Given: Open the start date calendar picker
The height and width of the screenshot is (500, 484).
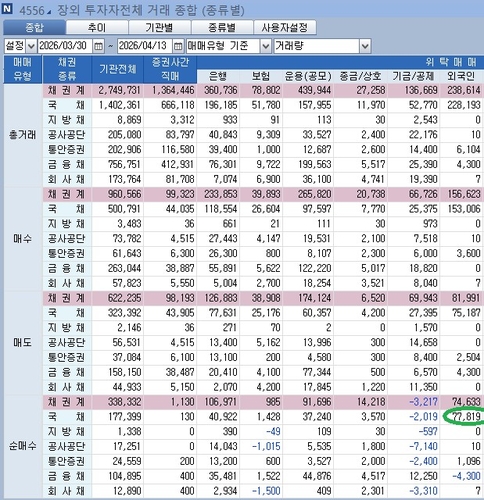Looking at the screenshot, I should coord(98,46).
